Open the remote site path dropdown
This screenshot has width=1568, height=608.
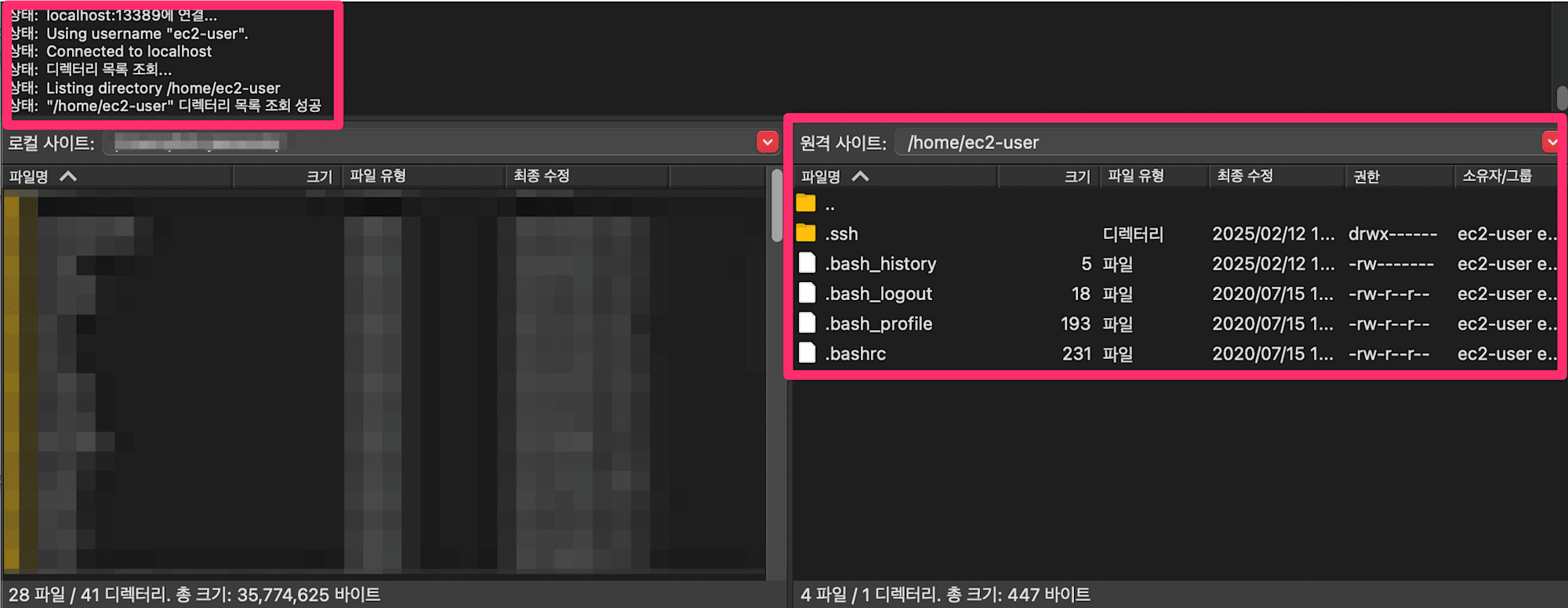pyautogui.click(x=1552, y=143)
